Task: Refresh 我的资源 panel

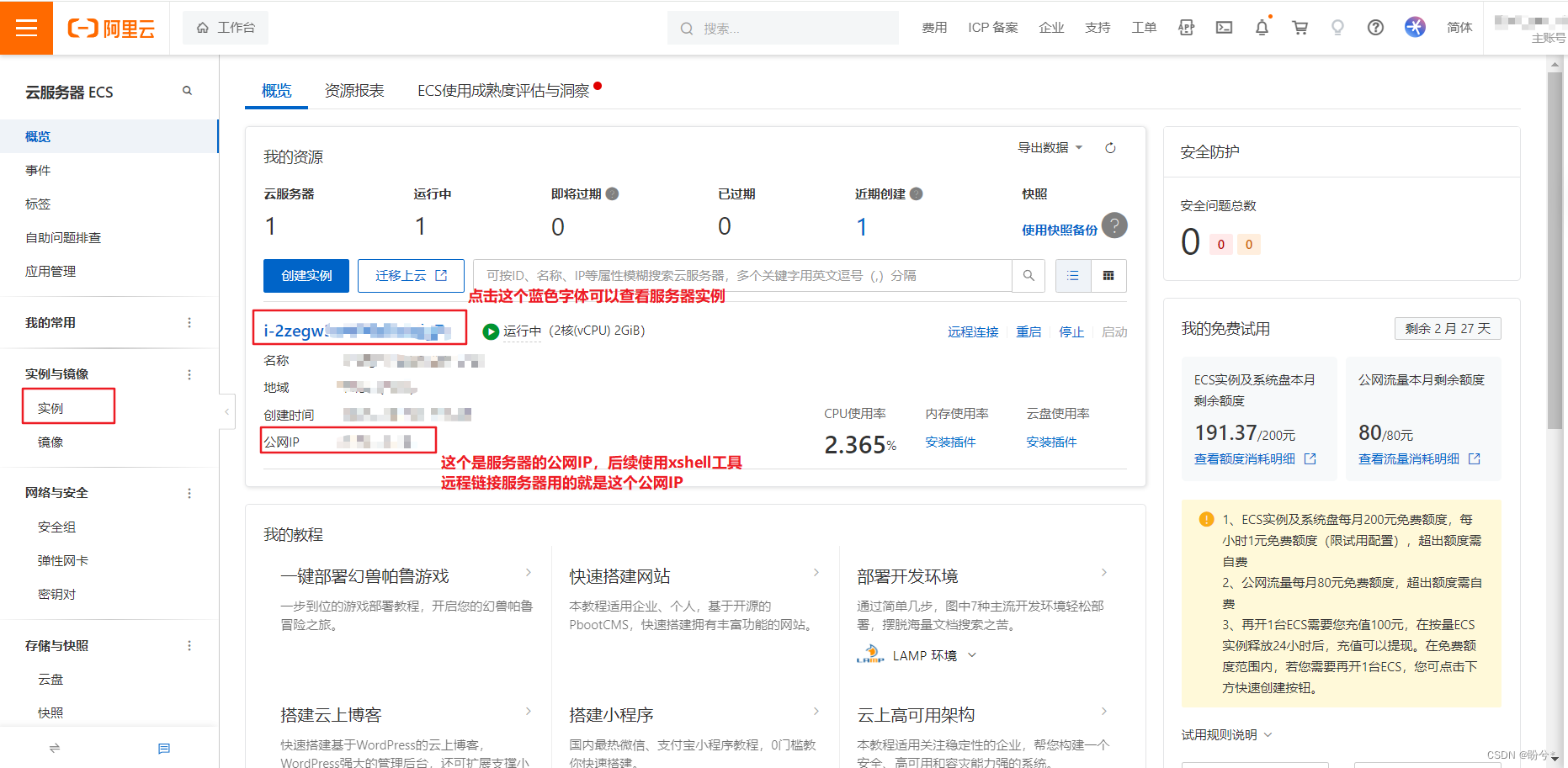Action: [1110, 148]
